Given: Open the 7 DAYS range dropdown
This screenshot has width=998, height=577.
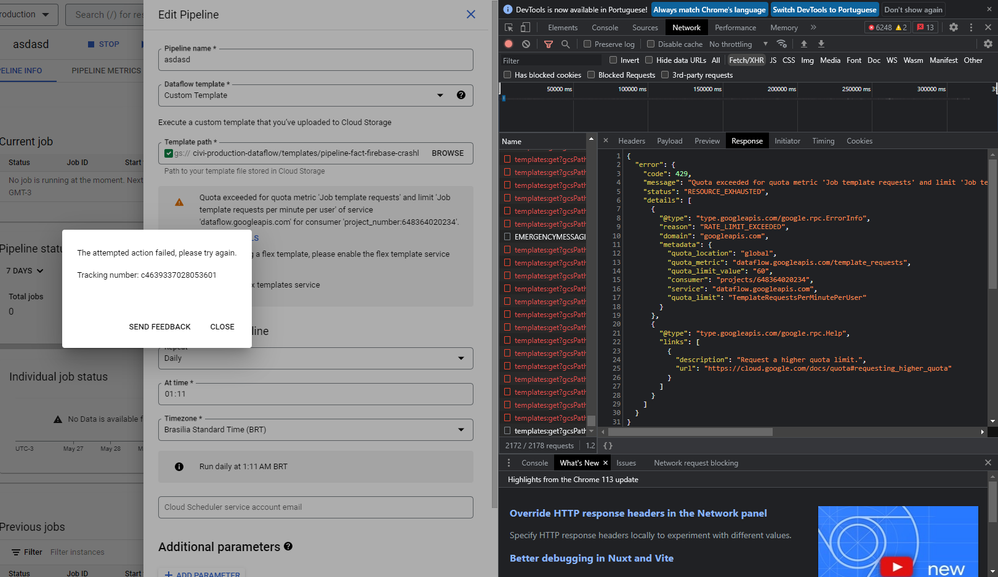Looking at the screenshot, I should [25, 270].
